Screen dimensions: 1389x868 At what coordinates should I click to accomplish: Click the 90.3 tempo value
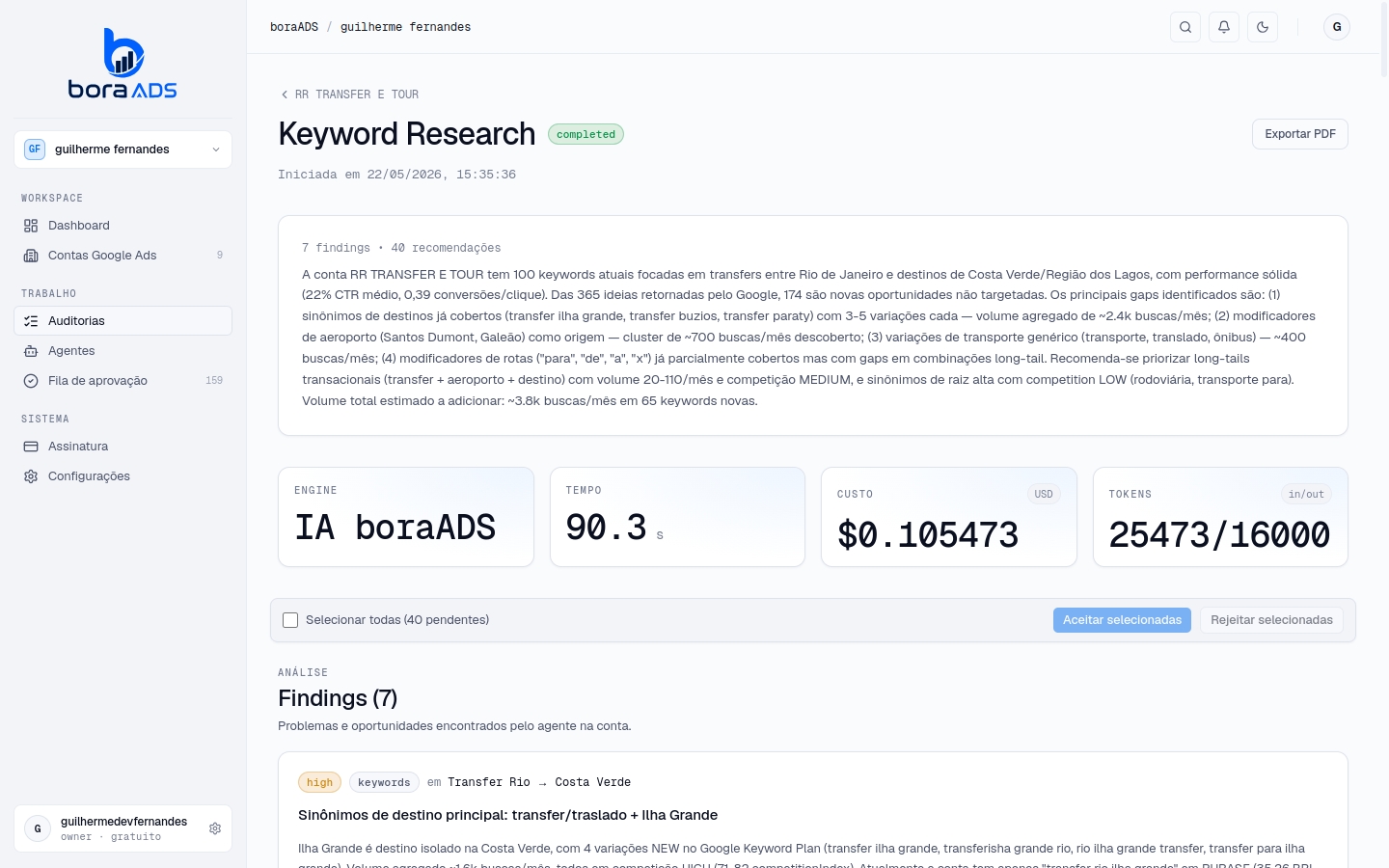click(x=606, y=528)
